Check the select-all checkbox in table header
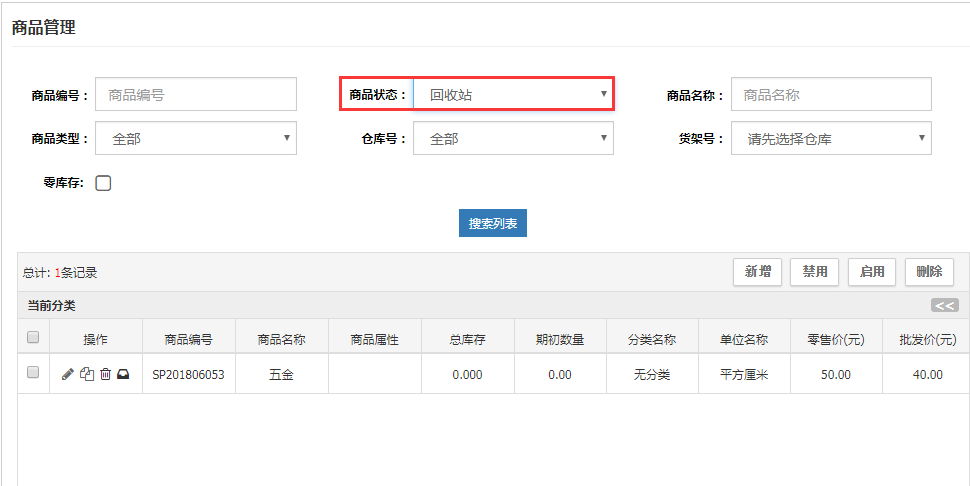This screenshot has width=970, height=486. [x=33, y=338]
